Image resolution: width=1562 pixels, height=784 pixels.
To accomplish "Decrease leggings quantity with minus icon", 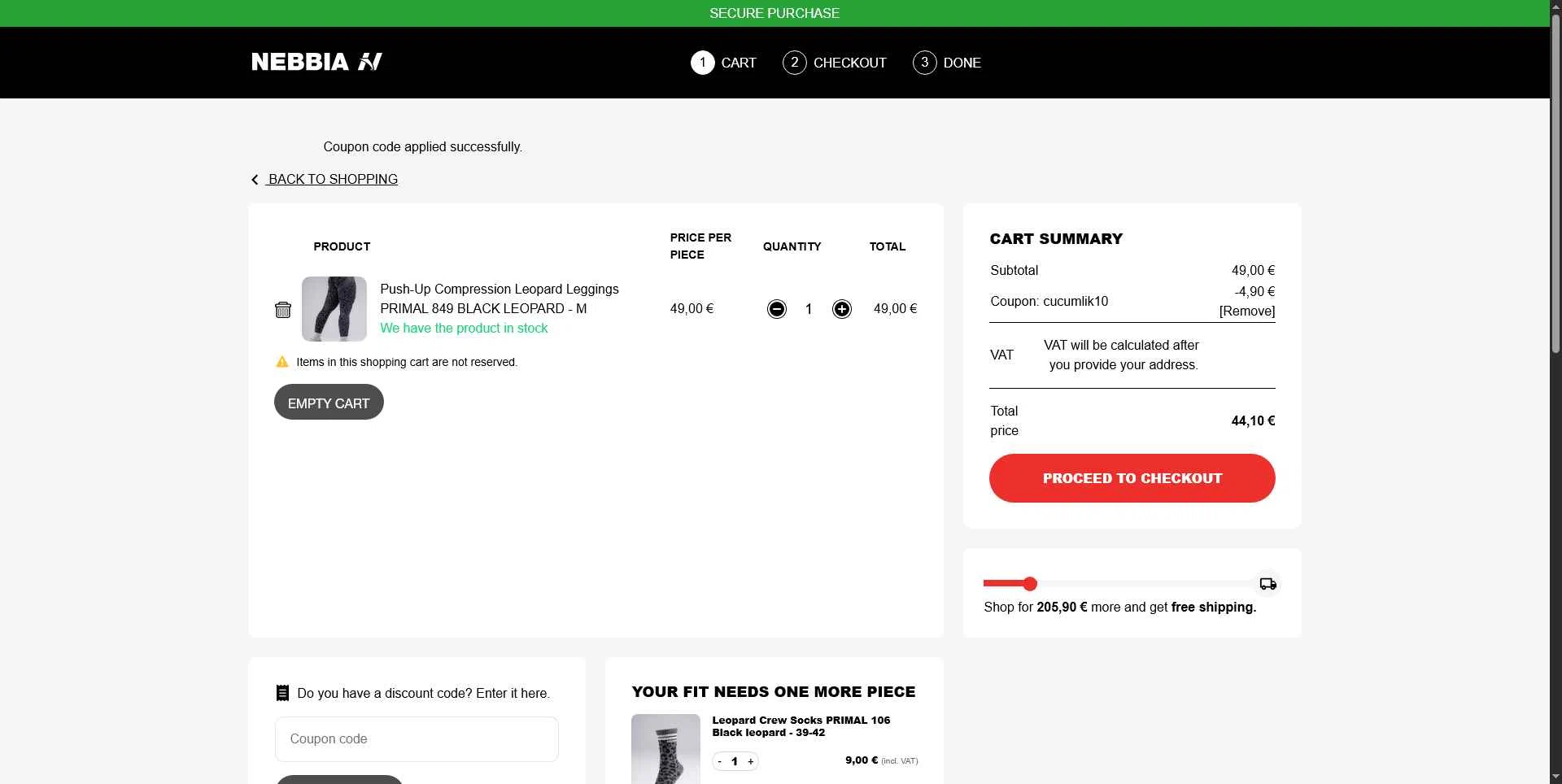I will 777,309.
